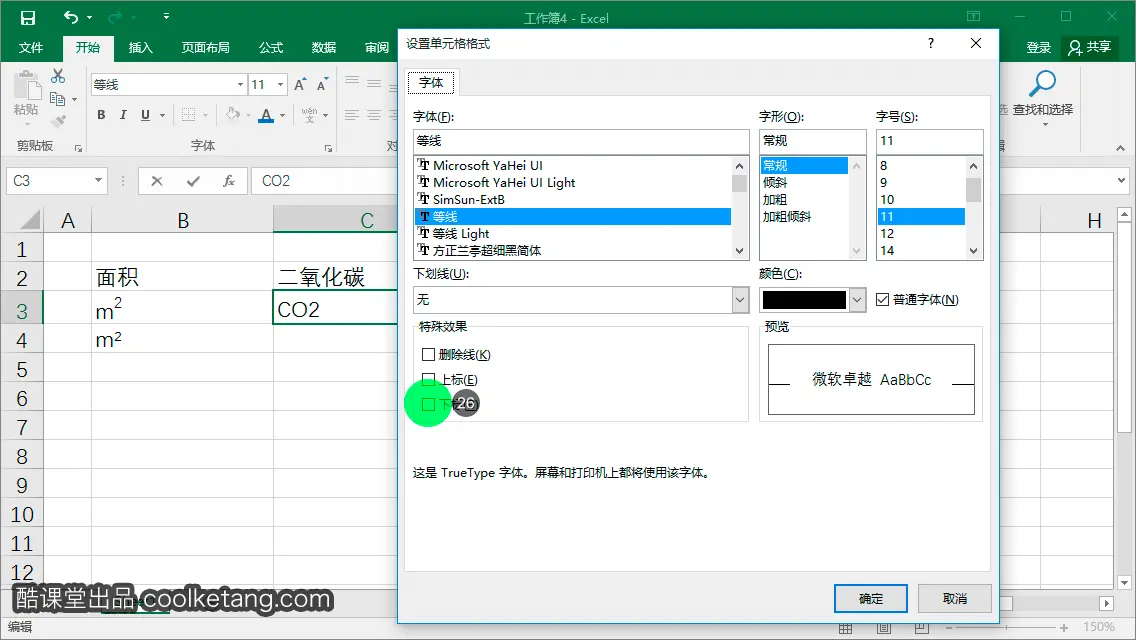Screen dimensions: 1136x640
Task: Click the Fill Color bucket icon
Action: point(233,115)
